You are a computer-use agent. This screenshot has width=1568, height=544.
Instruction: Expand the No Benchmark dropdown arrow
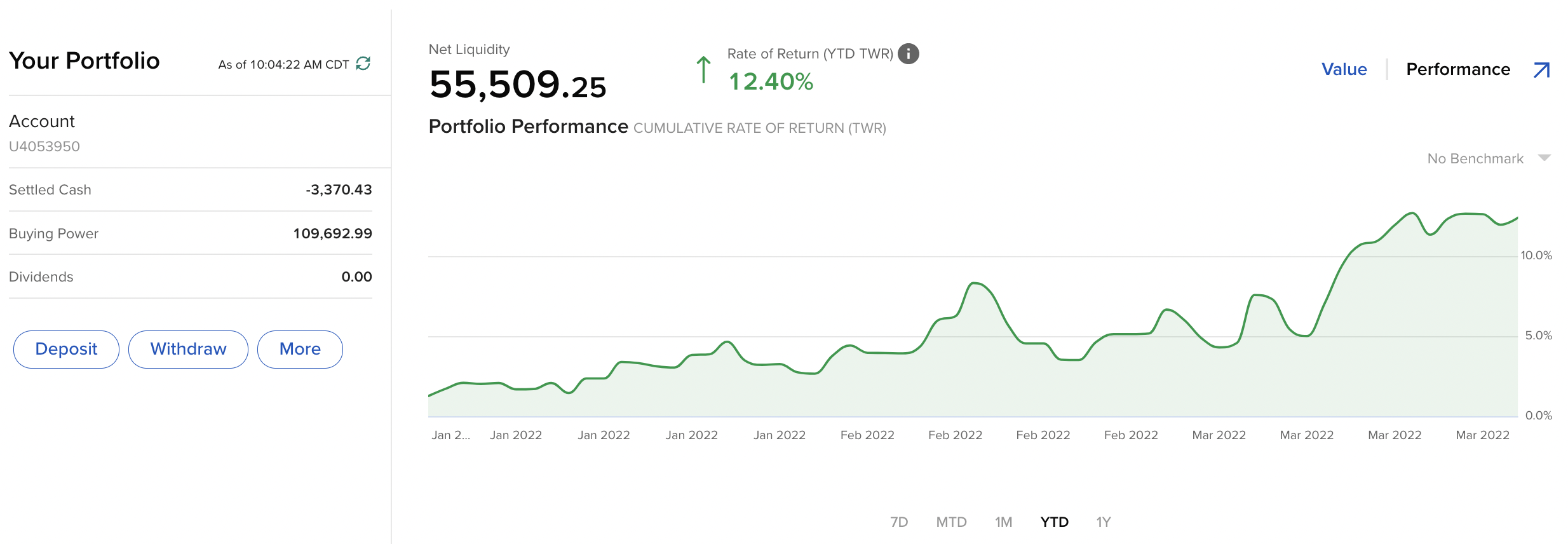1544,158
